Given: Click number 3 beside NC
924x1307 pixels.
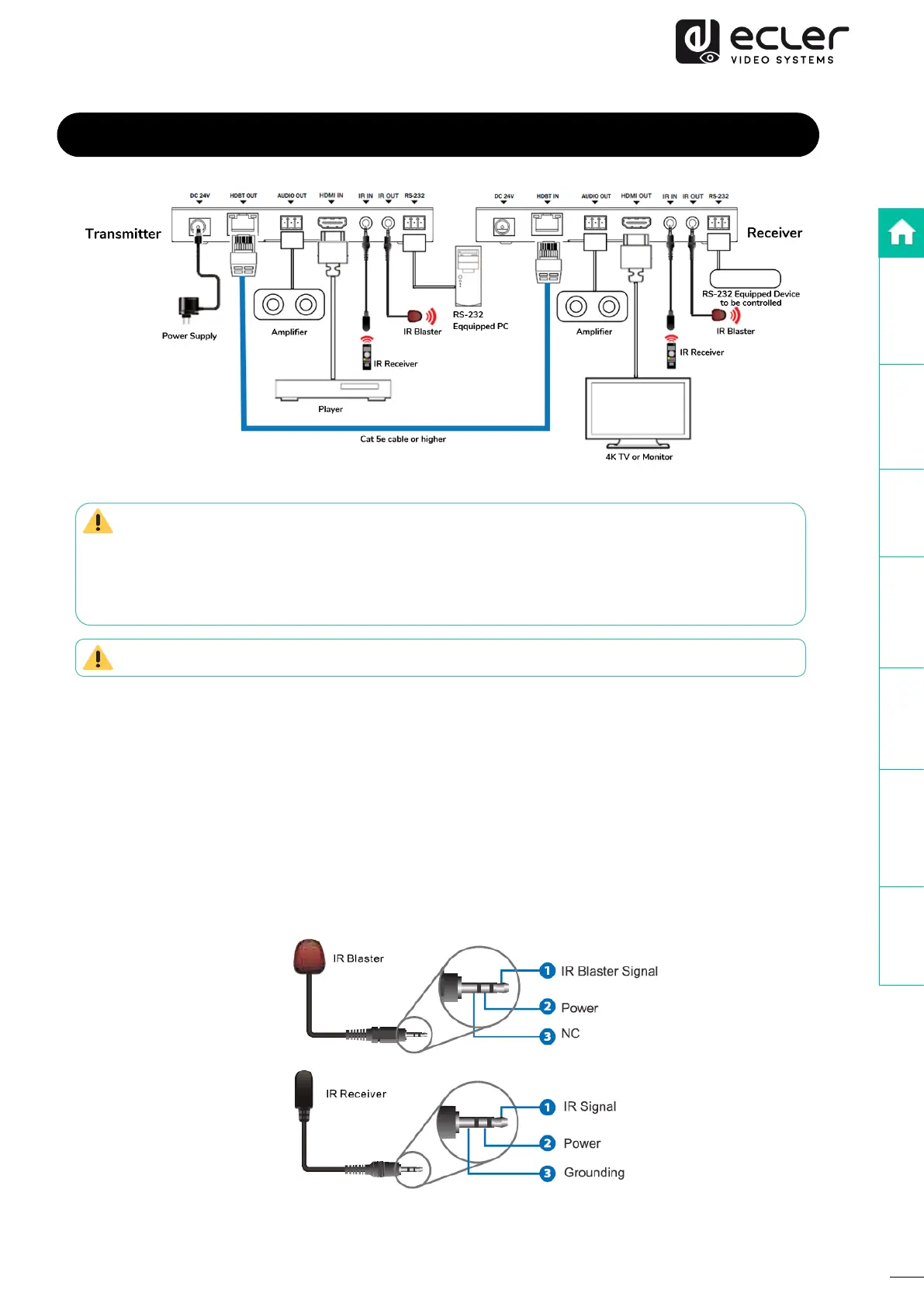Looking at the screenshot, I should [x=548, y=1036].
